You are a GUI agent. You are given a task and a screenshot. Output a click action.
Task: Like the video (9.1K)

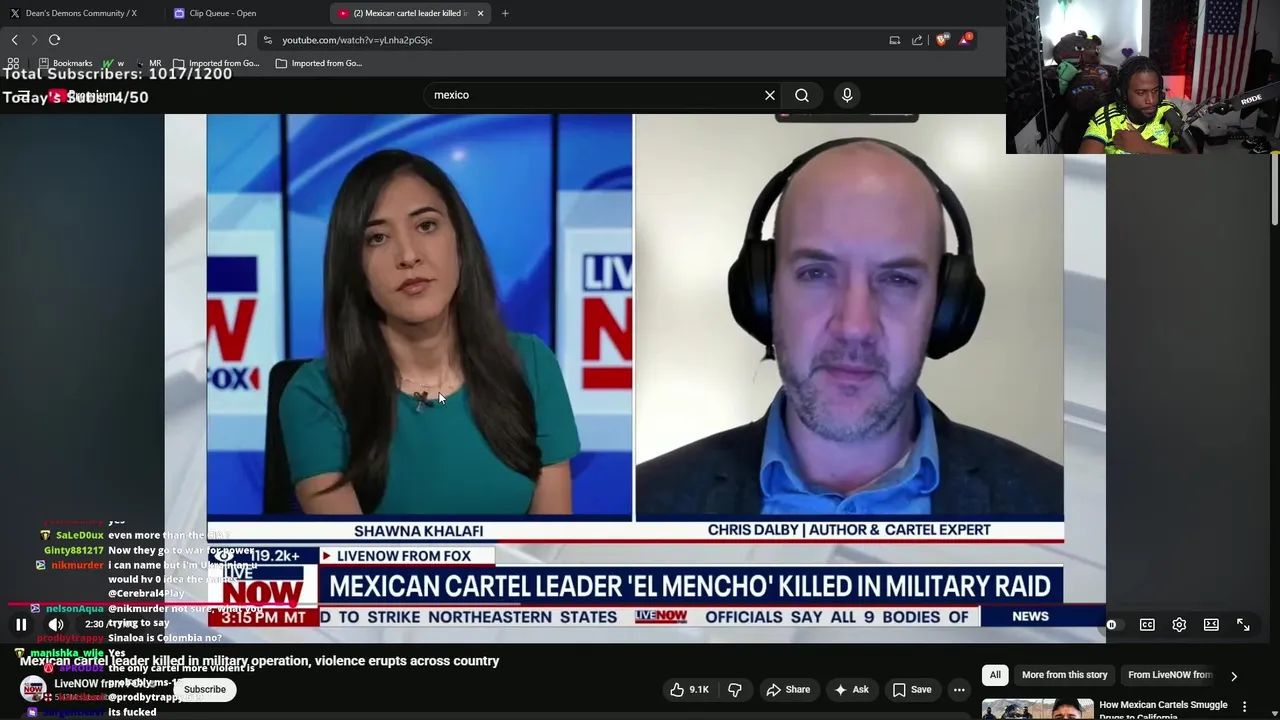coord(689,689)
